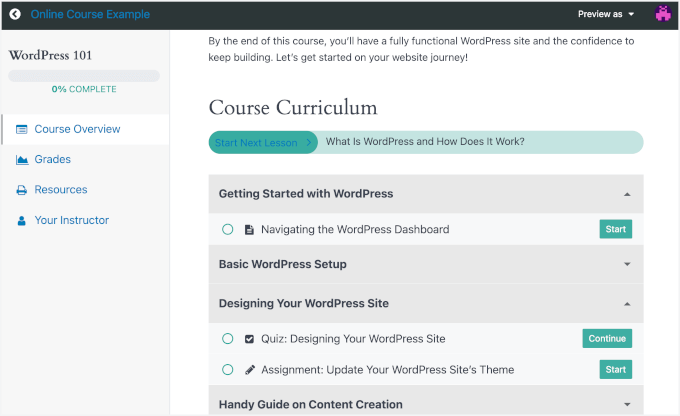The width and height of the screenshot is (680, 416).
Task: Click the pencil icon beside Assignment
Action: [x=249, y=370]
